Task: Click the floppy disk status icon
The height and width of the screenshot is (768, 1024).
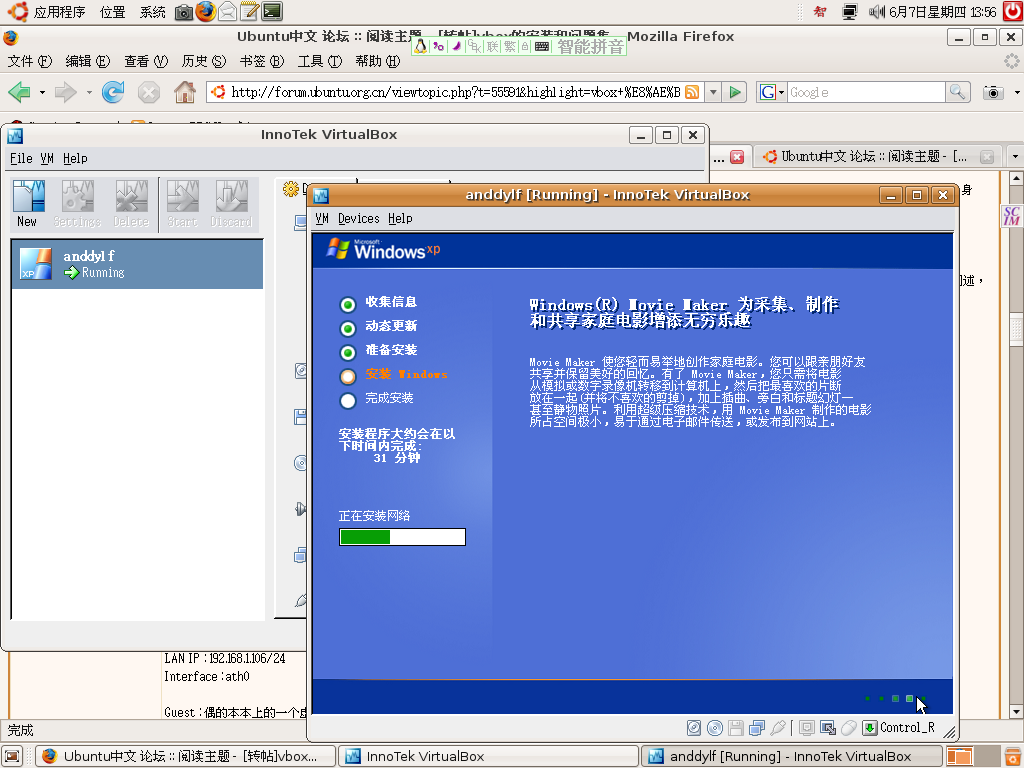Action: pyautogui.click(x=736, y=728)
